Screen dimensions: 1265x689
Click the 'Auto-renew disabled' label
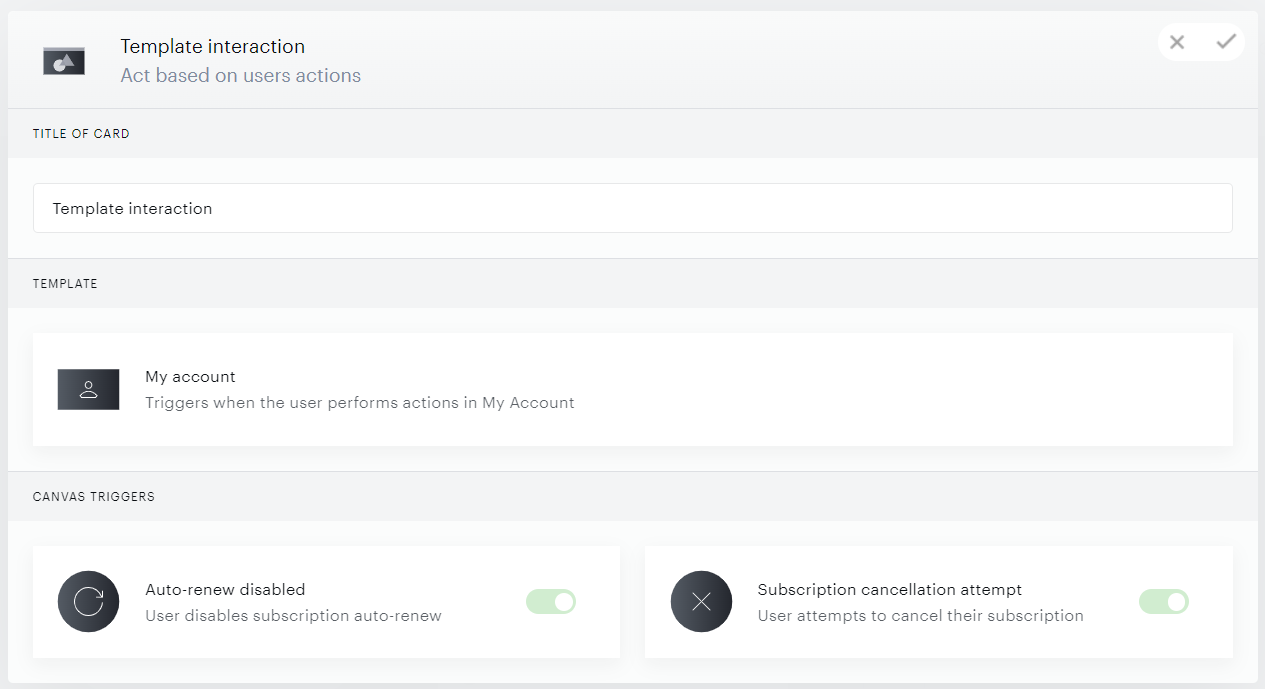pyautogui.click(x=225, y=590)
